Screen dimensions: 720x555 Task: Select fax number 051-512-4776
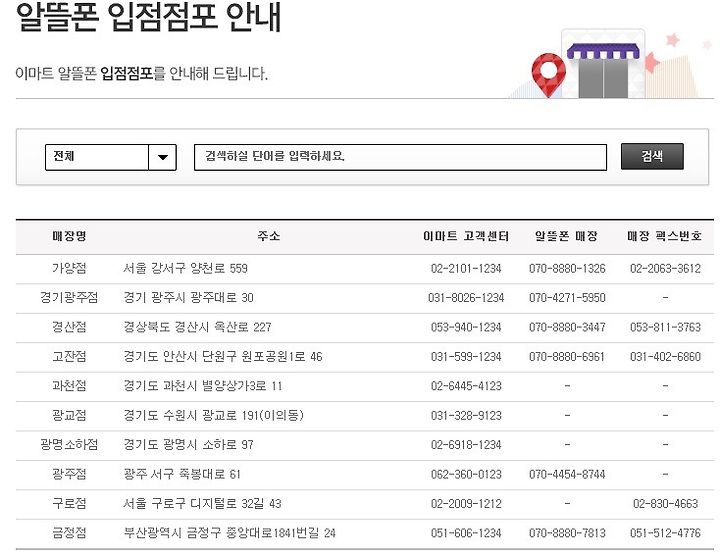pos(665,533)
